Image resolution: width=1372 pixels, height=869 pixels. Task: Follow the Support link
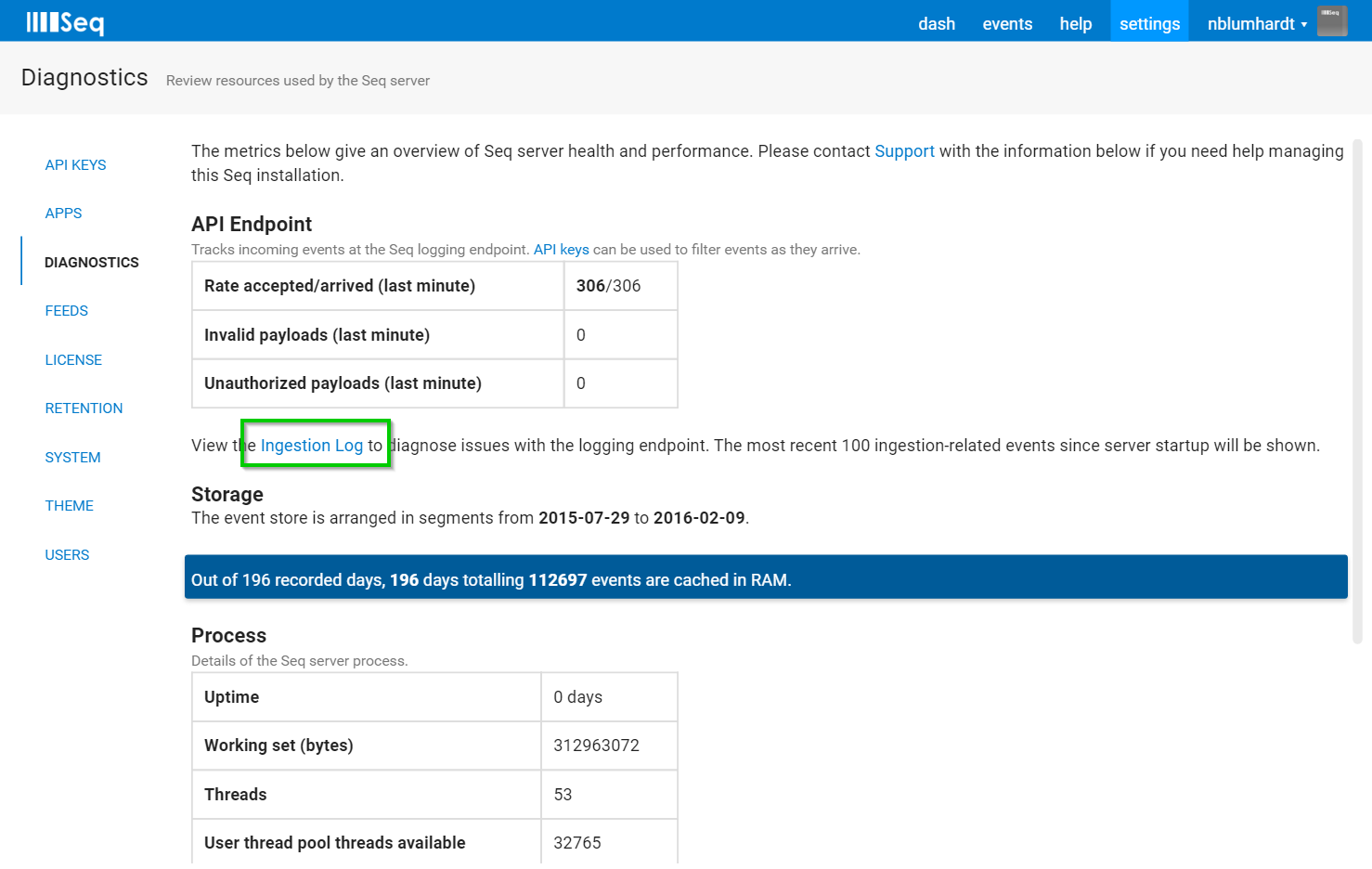click(x=904, y=151)
